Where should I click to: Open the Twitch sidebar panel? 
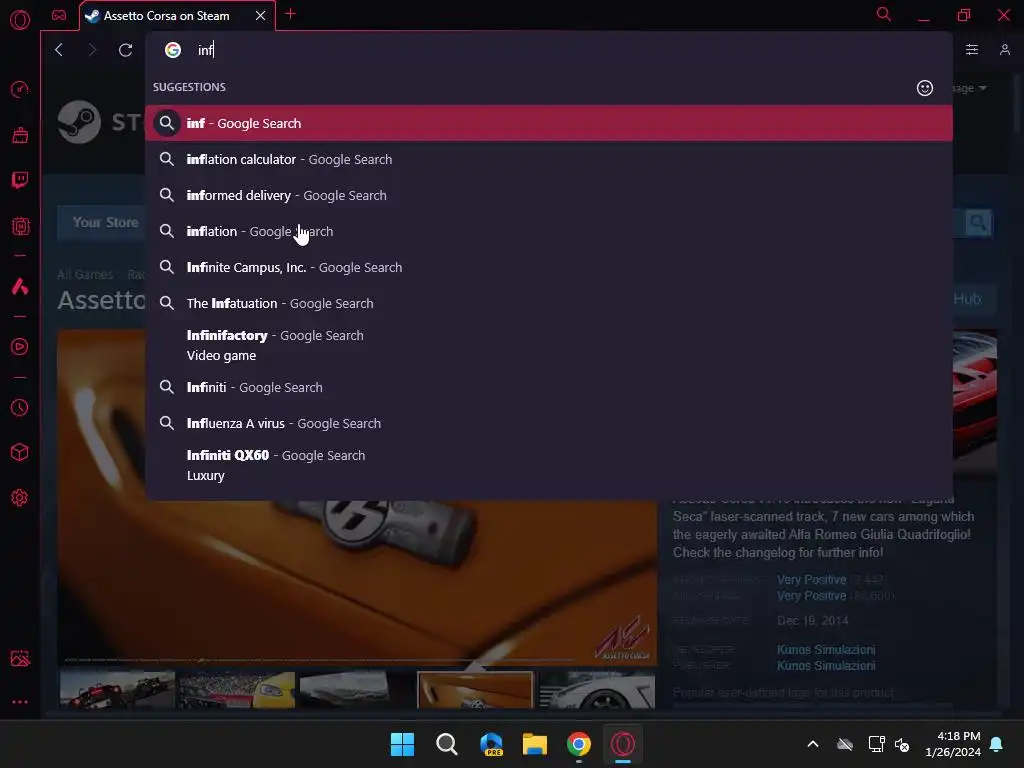[20, 180]
